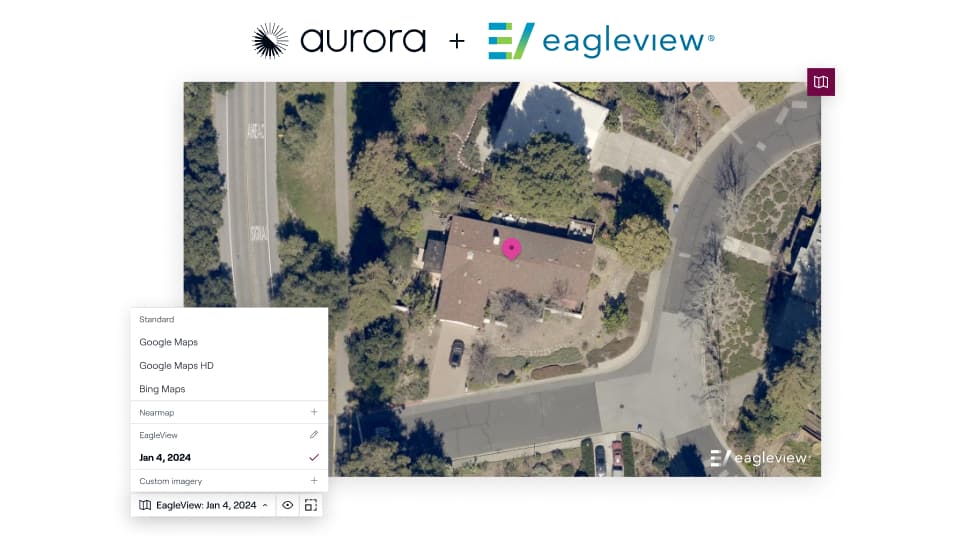Open the EagleView: Jan 4, 2024 selector
Image resolution: width=966 pixels, height=546 pixels.
pyautogui.click(x=203, y=505)
